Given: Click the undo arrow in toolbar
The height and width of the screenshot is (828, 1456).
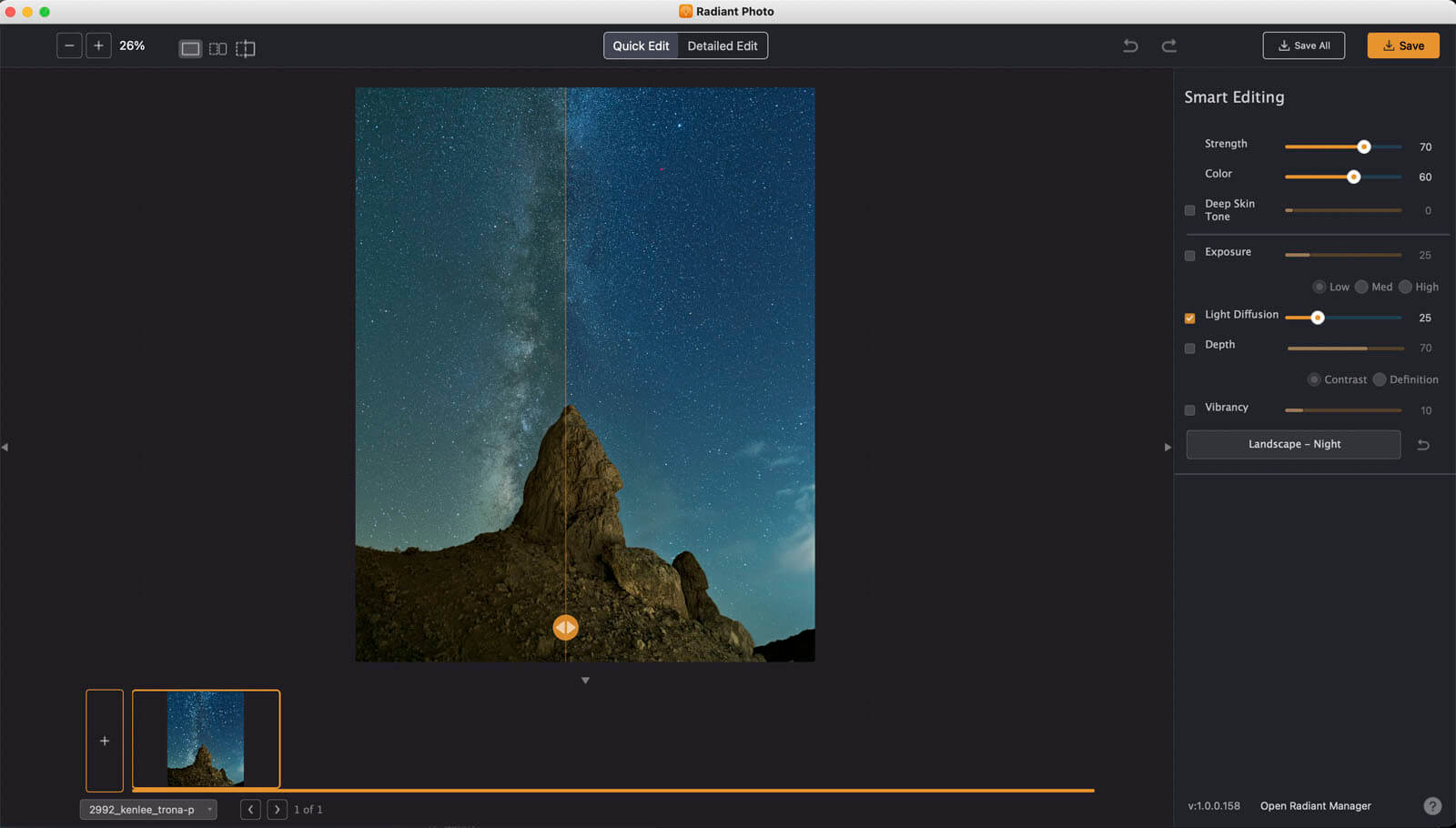Looking at the screenshot, I should coord(1130,45).
